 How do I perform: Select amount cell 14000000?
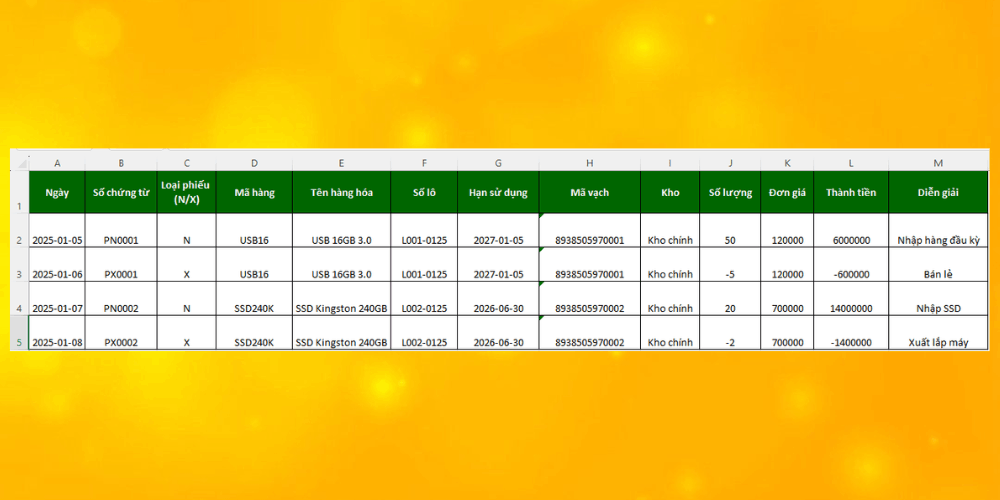pyautogui.click(x=851, y=298)
